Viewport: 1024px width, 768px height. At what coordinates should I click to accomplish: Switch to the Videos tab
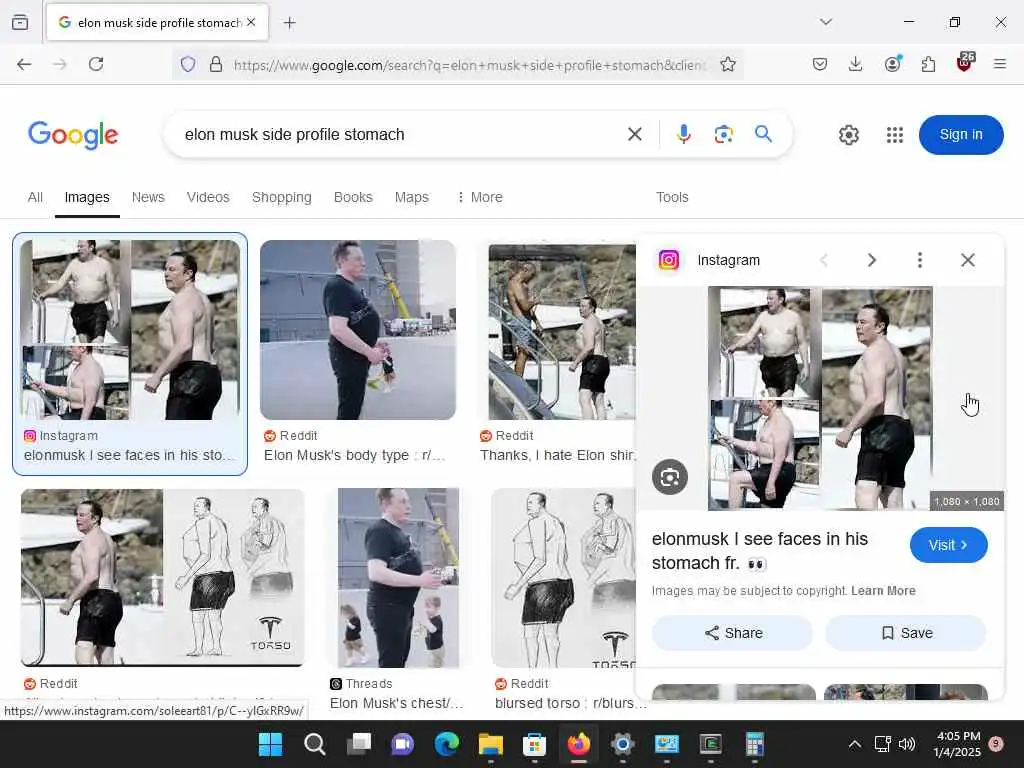208,197
